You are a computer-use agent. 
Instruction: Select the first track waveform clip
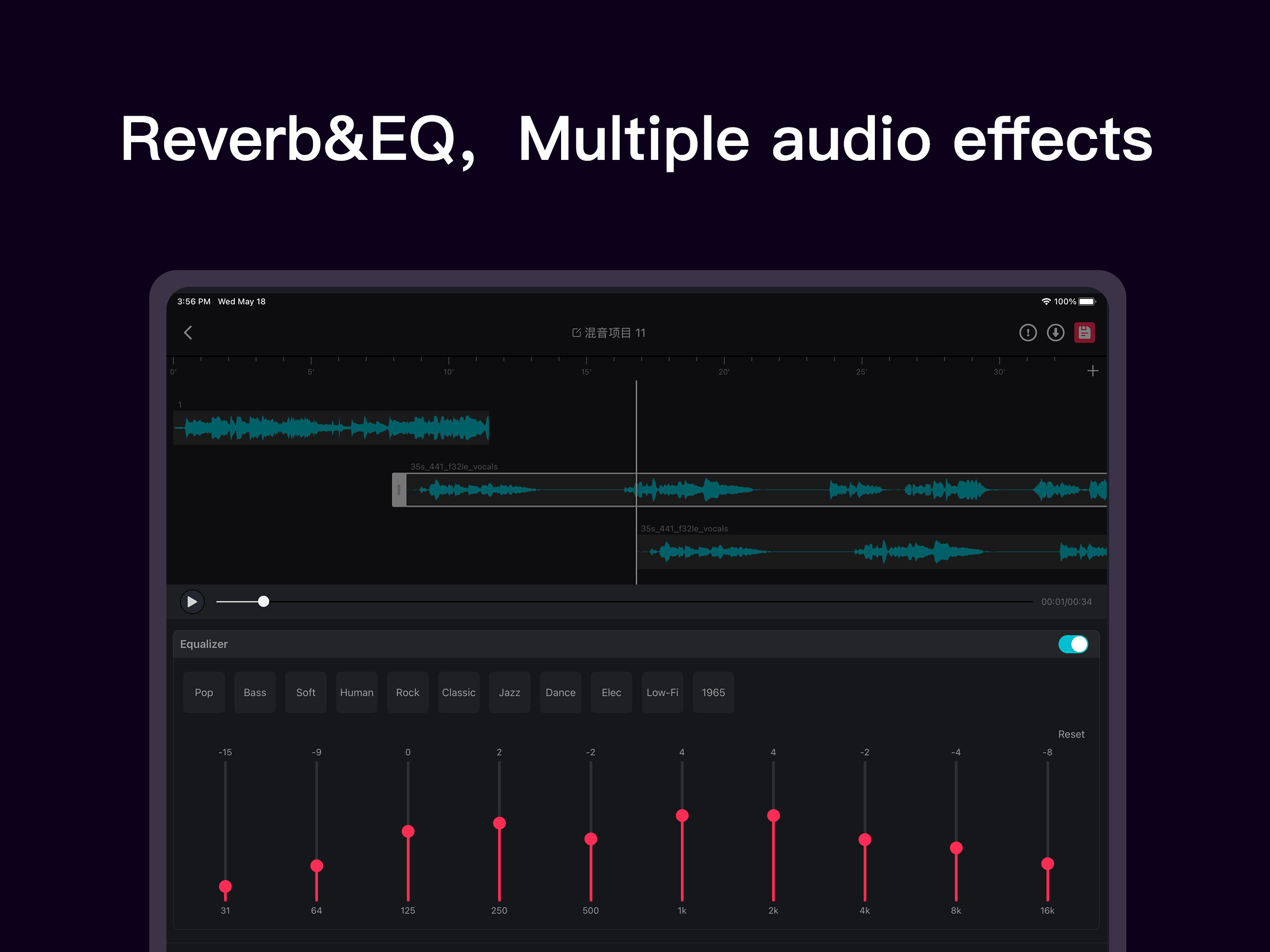(331, 428)
